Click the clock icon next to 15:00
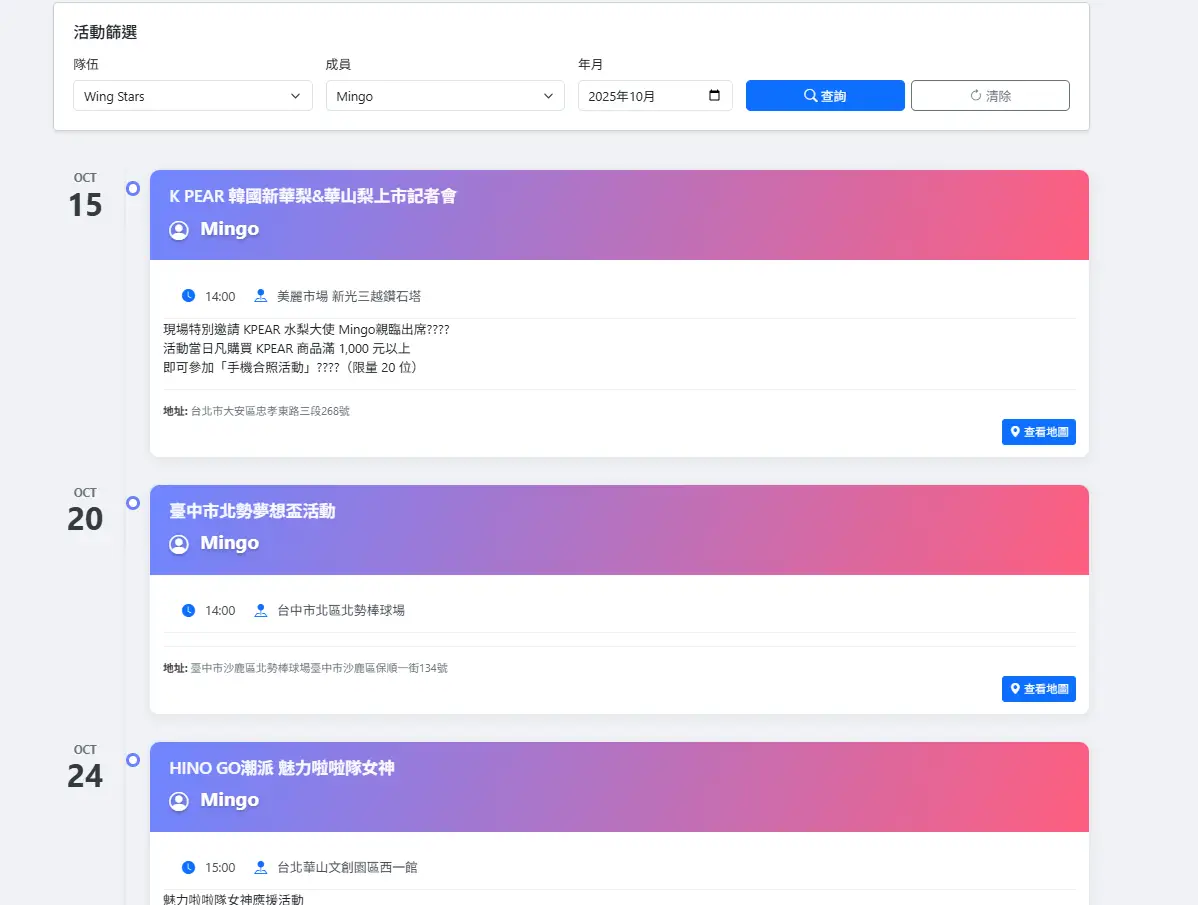This screenshot has height=905, width=1198. 188,867
